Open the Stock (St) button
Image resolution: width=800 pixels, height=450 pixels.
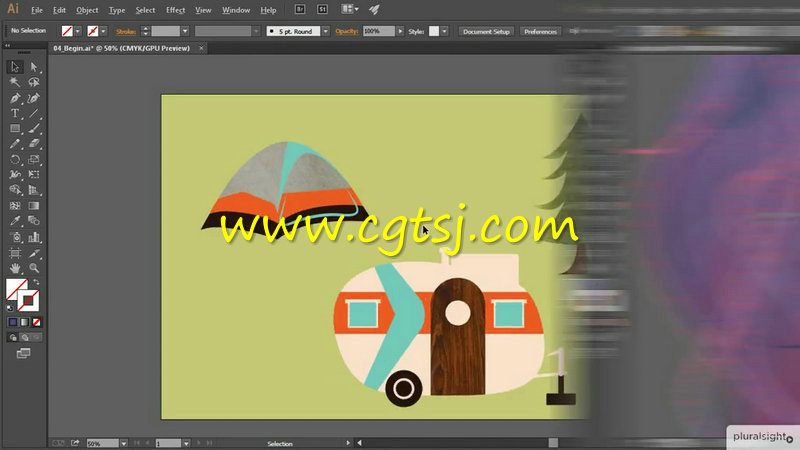click(322, 9)
